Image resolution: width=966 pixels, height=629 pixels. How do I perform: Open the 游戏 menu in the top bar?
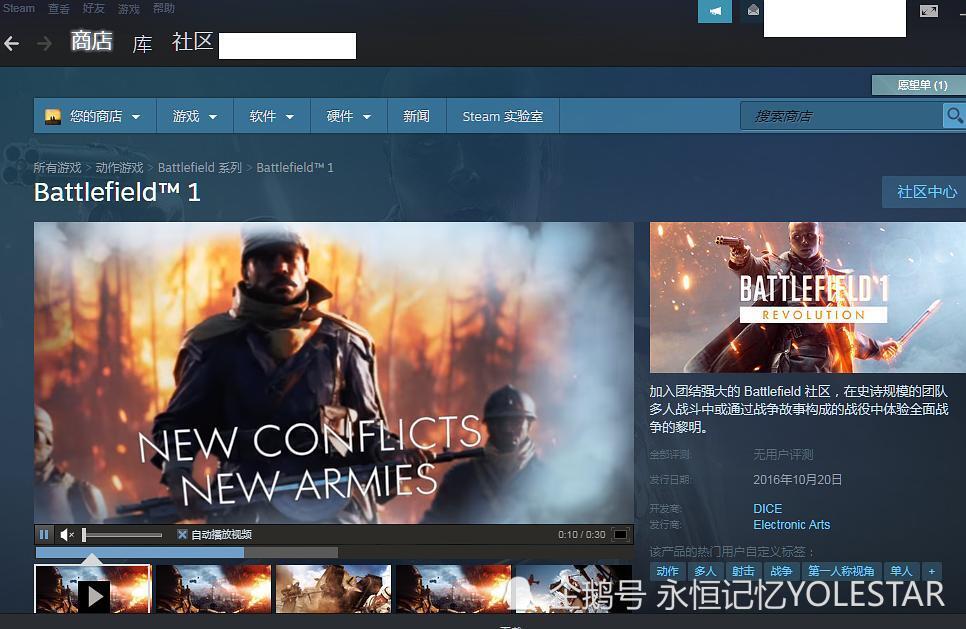(128, 8)
